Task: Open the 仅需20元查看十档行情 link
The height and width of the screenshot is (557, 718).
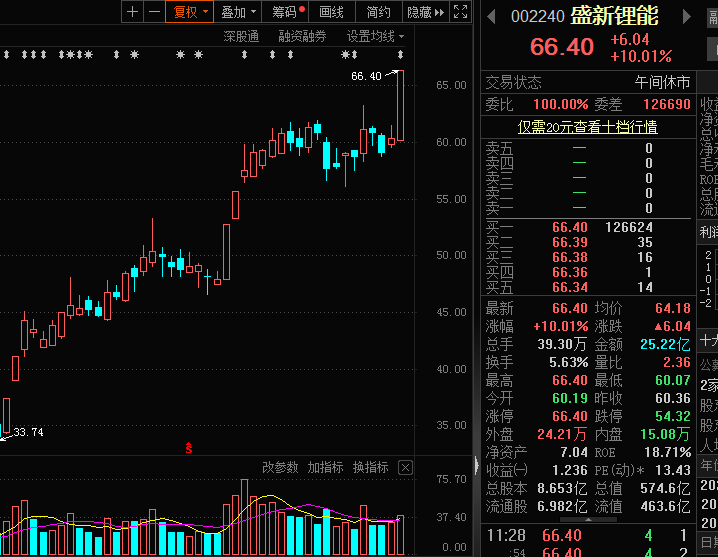Action: click(586, 126)
